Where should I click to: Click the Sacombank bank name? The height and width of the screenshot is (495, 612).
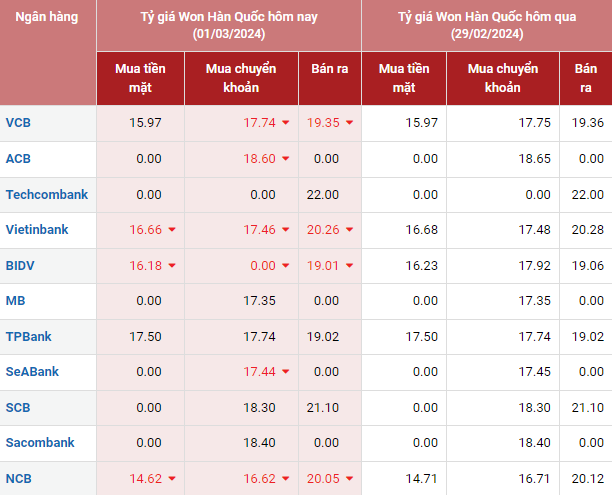click(39, 442)
